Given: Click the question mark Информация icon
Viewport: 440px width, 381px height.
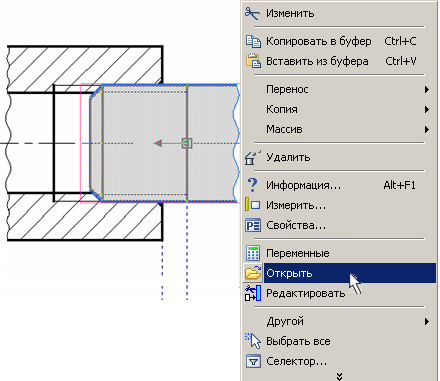Looking at the screenshot, I should click(x=253, y=185).
